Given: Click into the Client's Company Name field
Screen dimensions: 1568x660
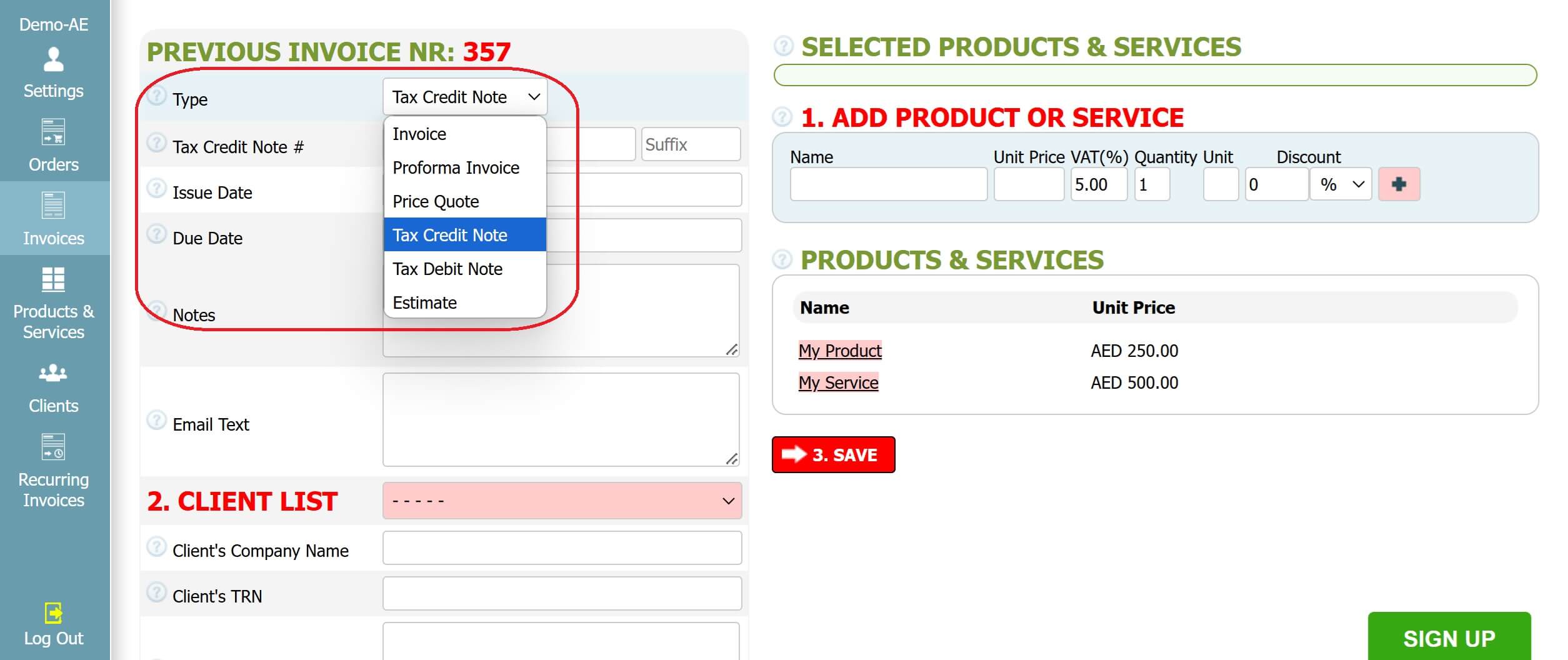Looking at the screenshot, I should click(x=561, y=548).
